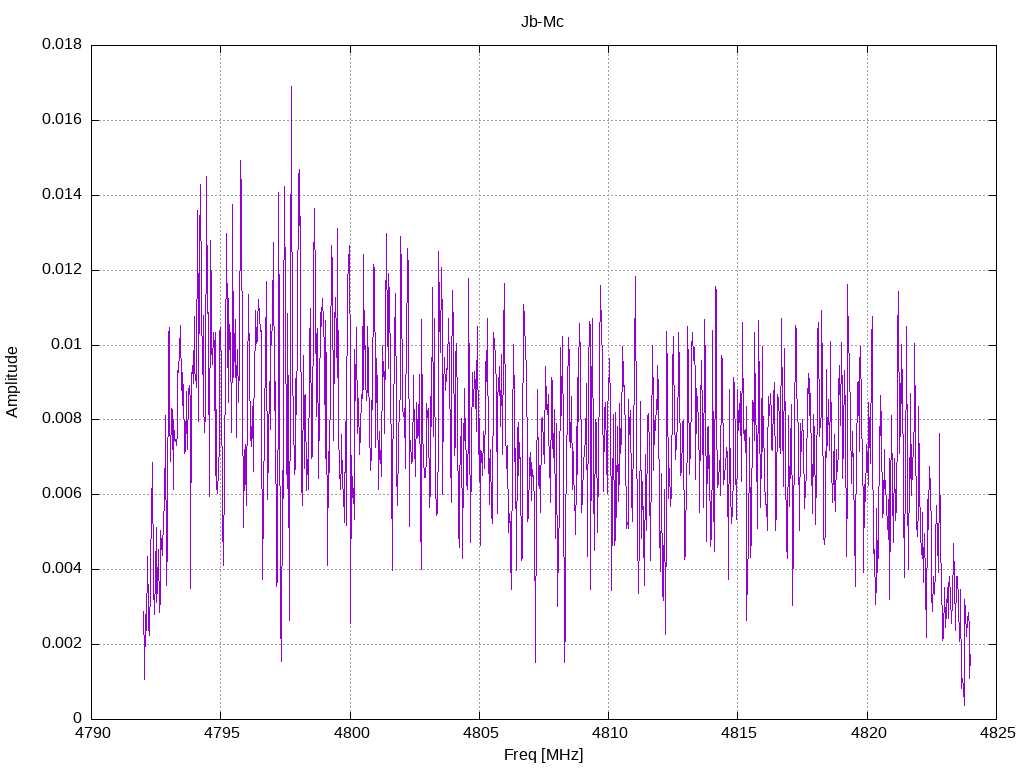Click the plot title Jb-Mc

click(542, 22)
